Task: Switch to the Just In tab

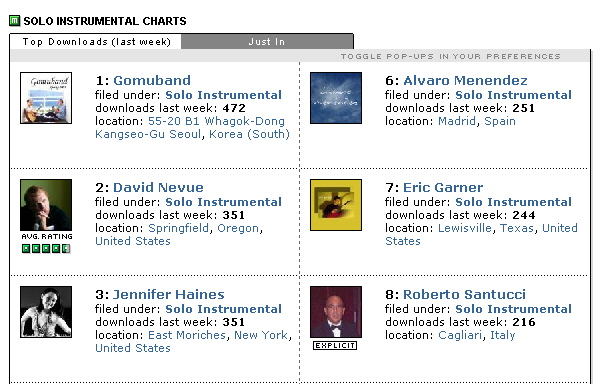Action: (x=267, y=42)
